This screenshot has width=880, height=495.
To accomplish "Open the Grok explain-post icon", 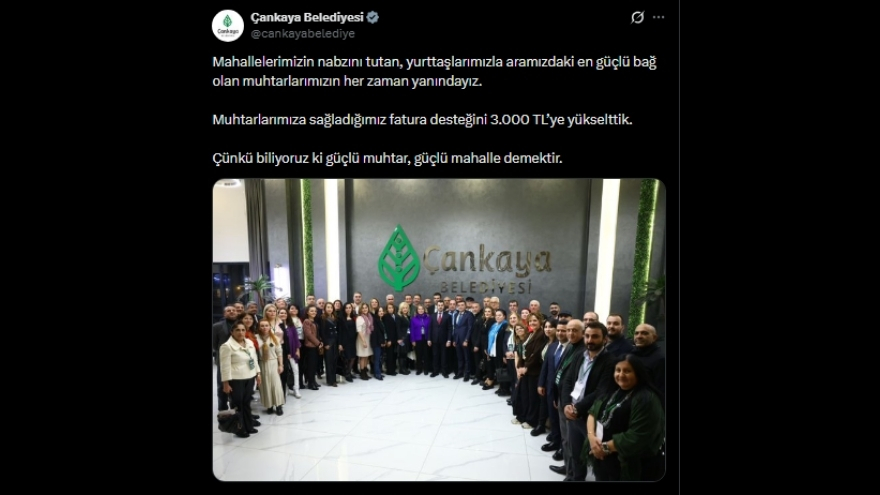I will coord(637,17).
